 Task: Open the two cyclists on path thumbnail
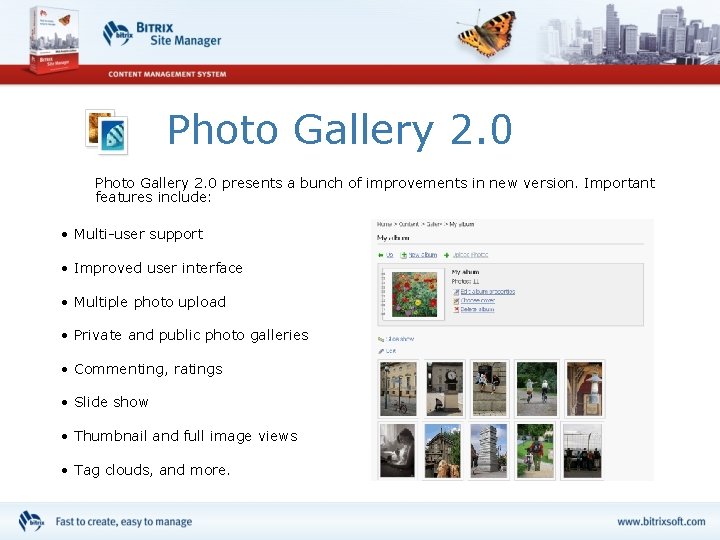point(536,388)
